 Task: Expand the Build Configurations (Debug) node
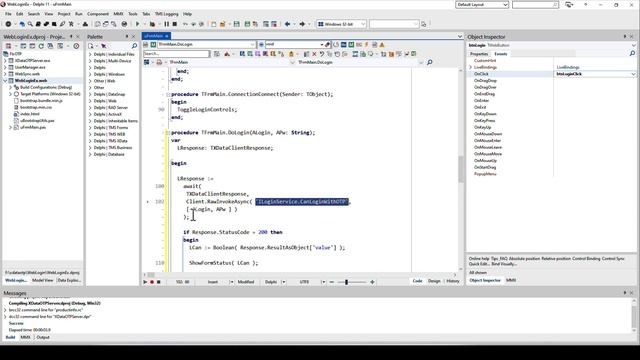pyautogui.click(x=11, y=87)
